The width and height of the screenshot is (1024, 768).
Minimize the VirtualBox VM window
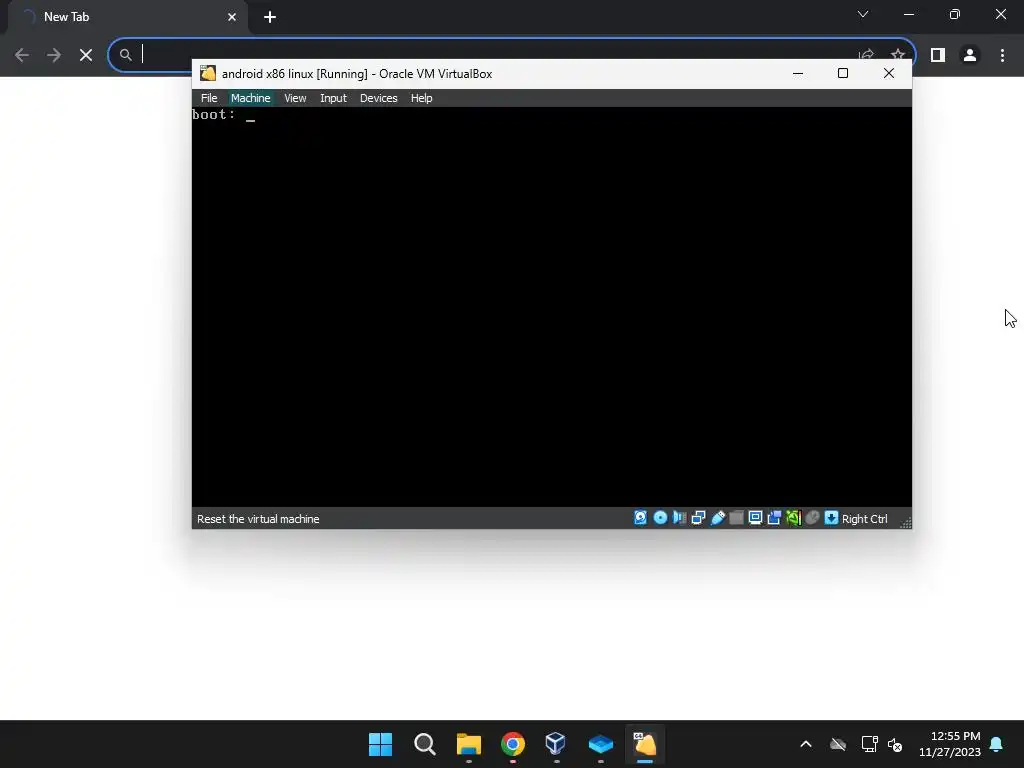pos(797,73)
